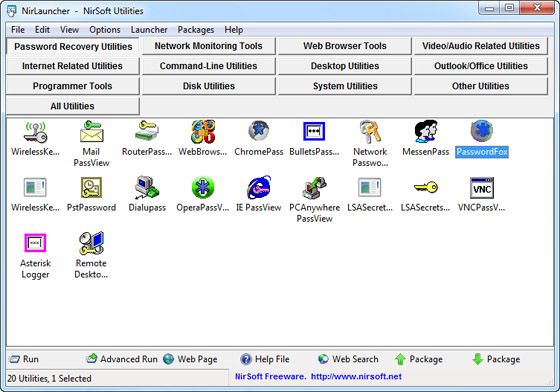Switch to Outlook/Office Utilities tab
Screen dimensions: 560x392
pos(481,66)
